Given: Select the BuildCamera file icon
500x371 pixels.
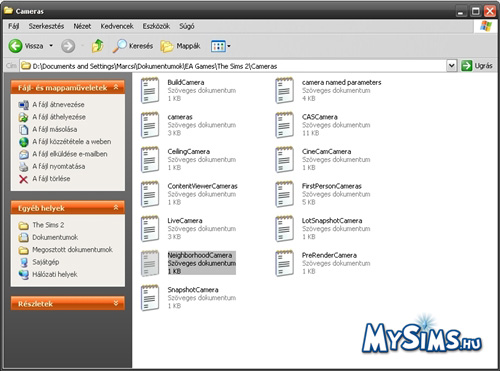Looking at the screenshot, I should pos(150,90).
